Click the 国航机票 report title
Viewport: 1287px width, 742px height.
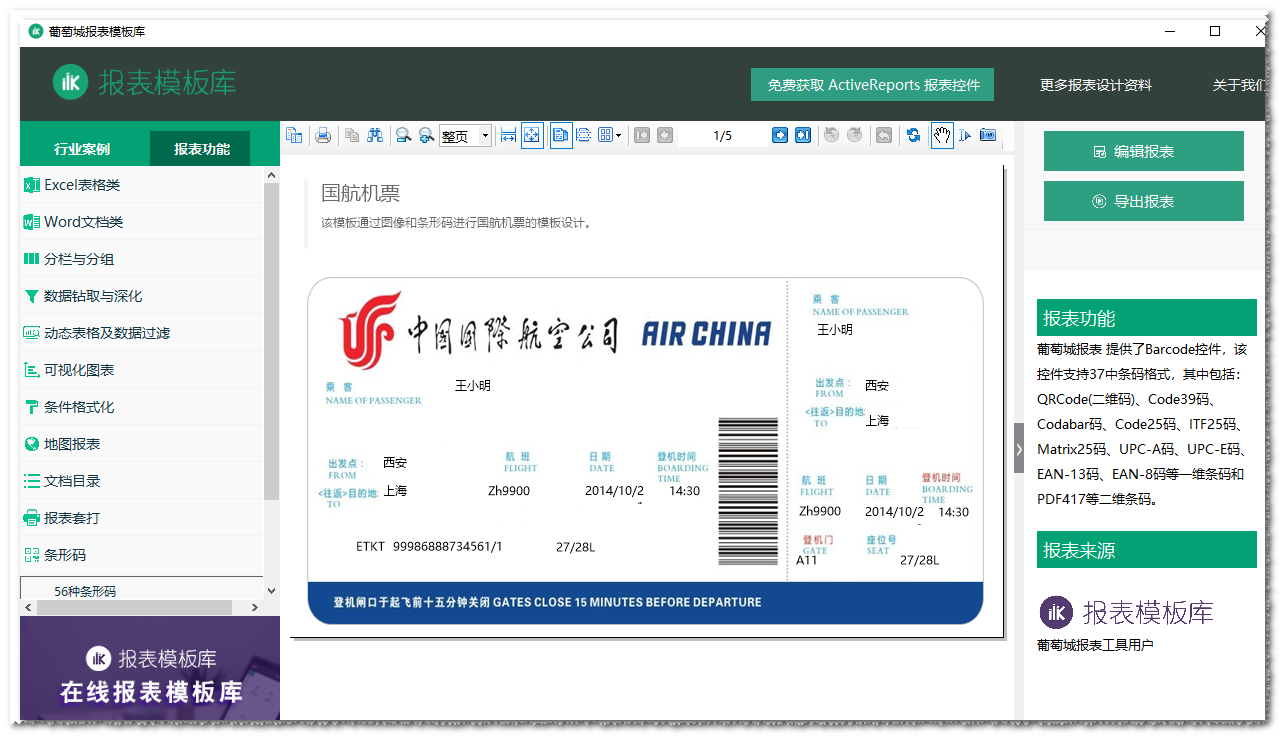click(x=361, y=193)
